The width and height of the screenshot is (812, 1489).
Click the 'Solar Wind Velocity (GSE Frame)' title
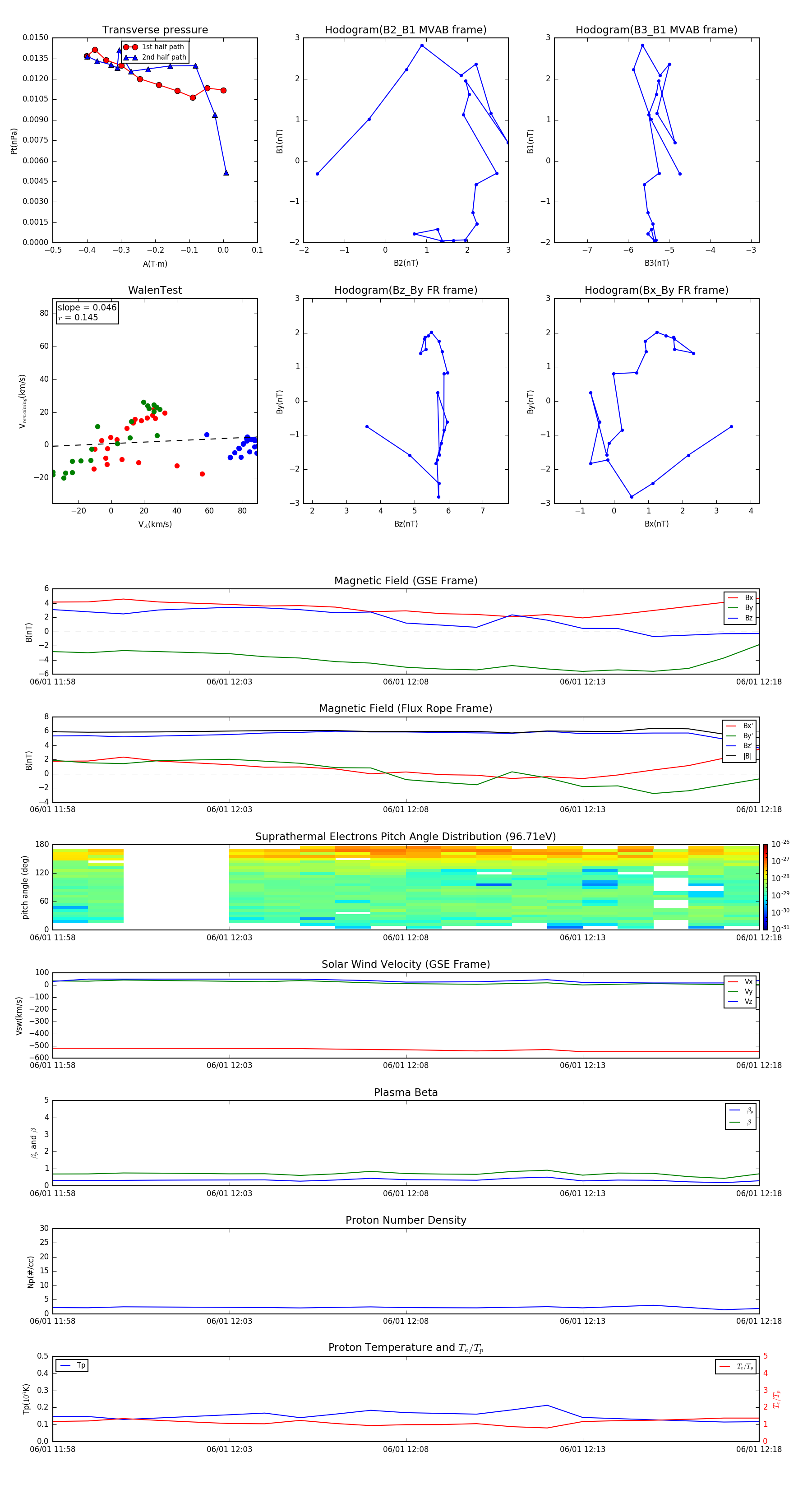406,965
